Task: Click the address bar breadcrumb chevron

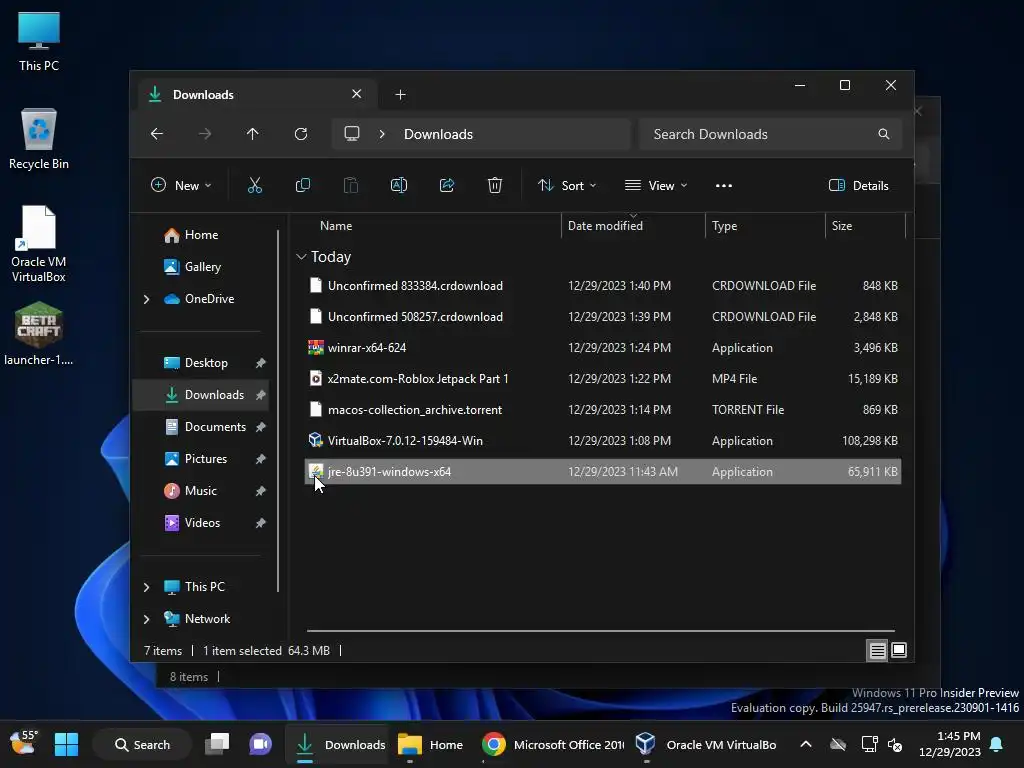Action: [382, 134]
